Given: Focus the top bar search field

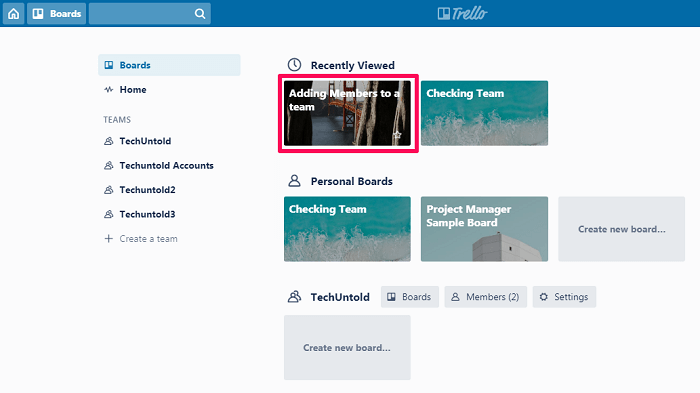Looking at the screenshot, I should [x=150, y=13].
